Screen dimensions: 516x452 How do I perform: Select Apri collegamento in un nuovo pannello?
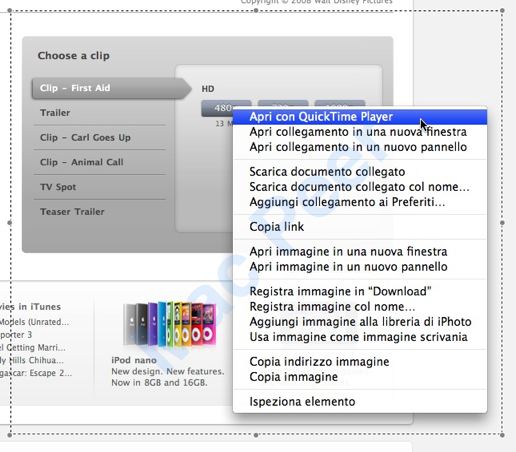(360, 147)
